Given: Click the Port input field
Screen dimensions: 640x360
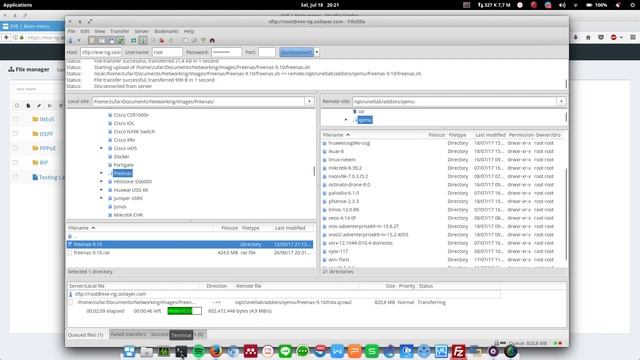Looking at the screenshot, I should coord(267,52).
